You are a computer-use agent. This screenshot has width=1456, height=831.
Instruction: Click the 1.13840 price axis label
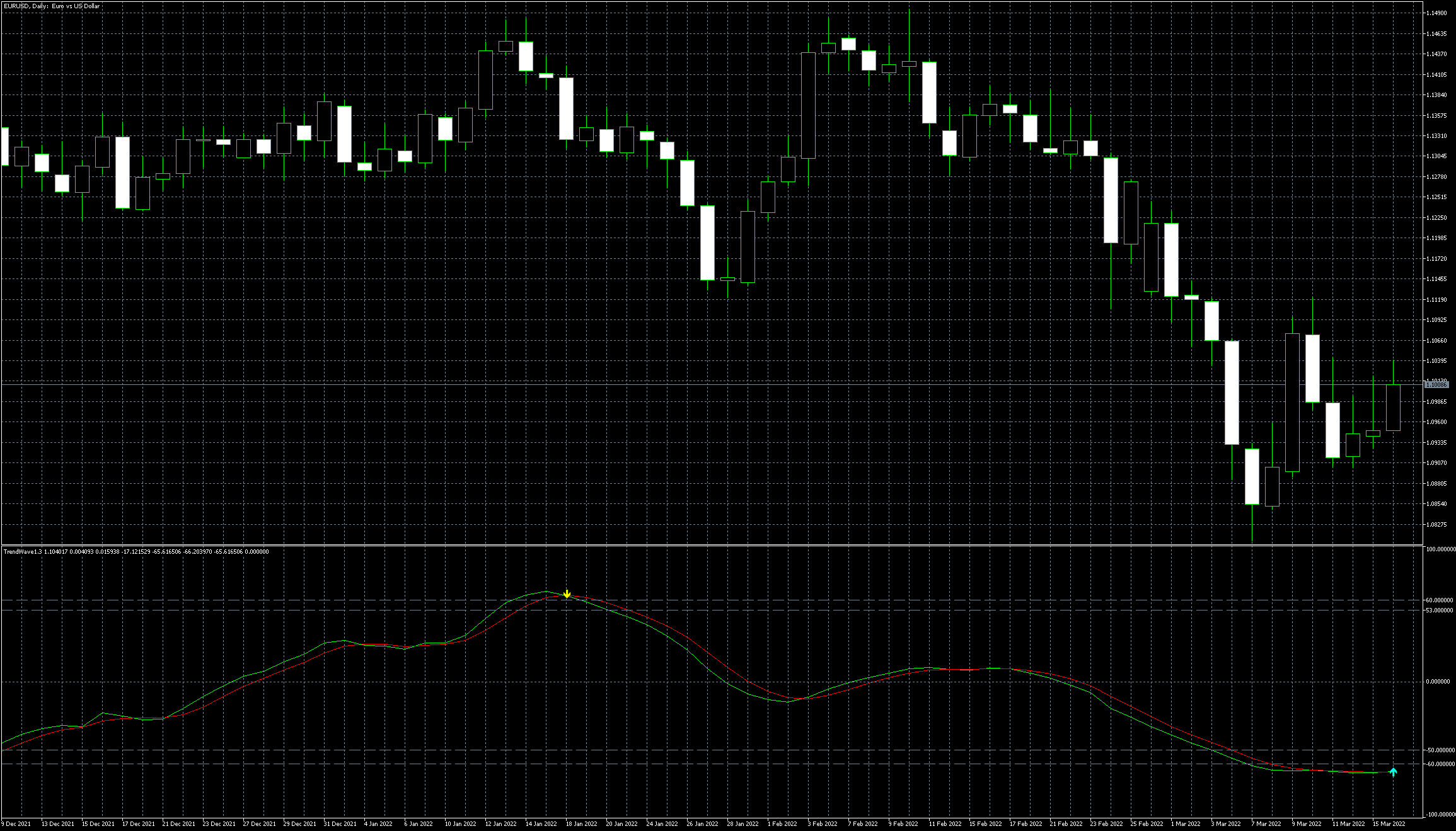click(x=1436, y=95)
